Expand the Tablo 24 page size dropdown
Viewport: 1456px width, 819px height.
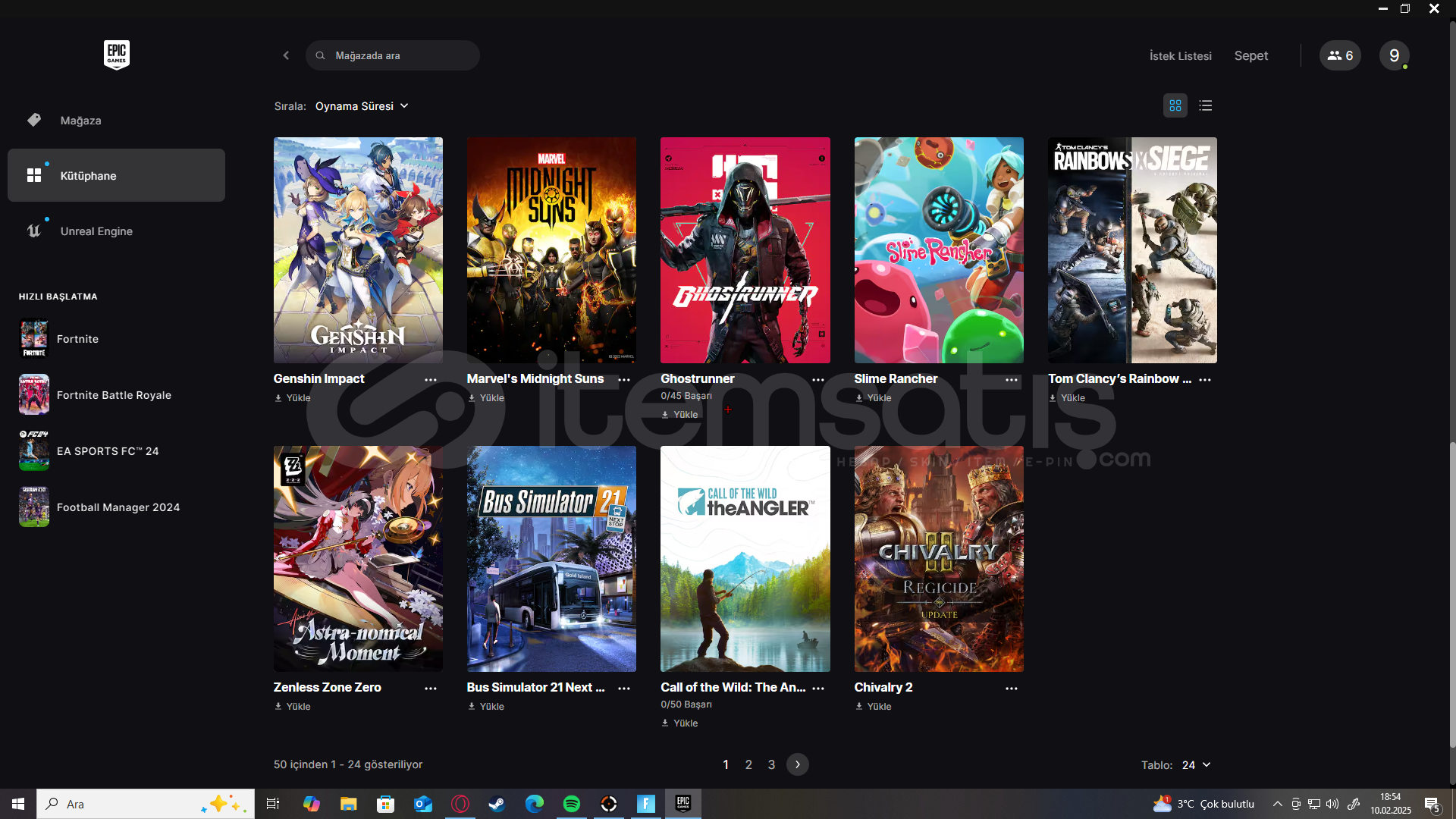[1196, 765]
